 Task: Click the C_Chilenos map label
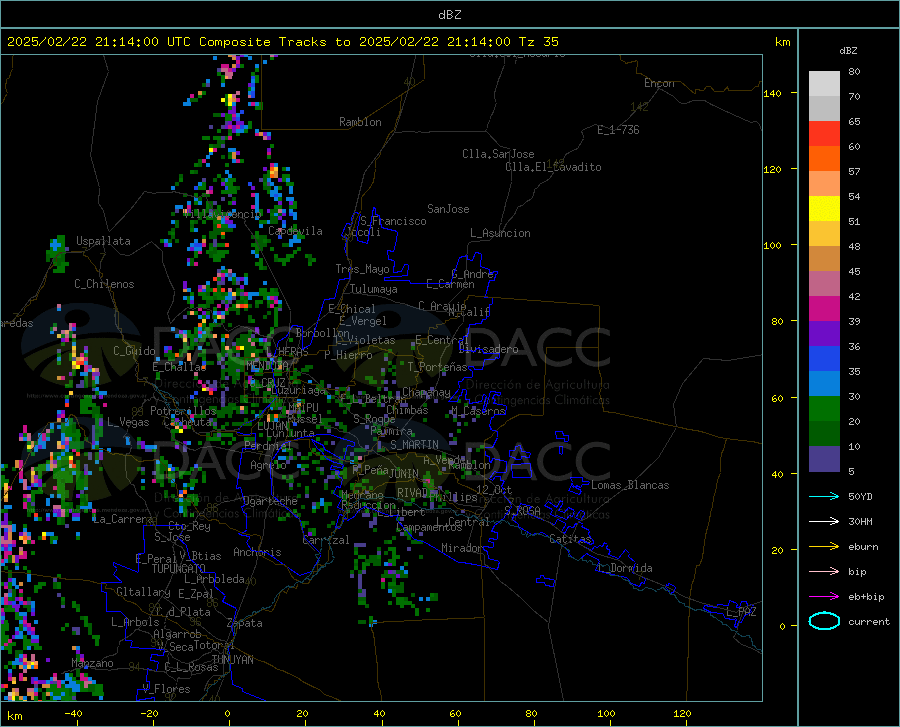104,284
